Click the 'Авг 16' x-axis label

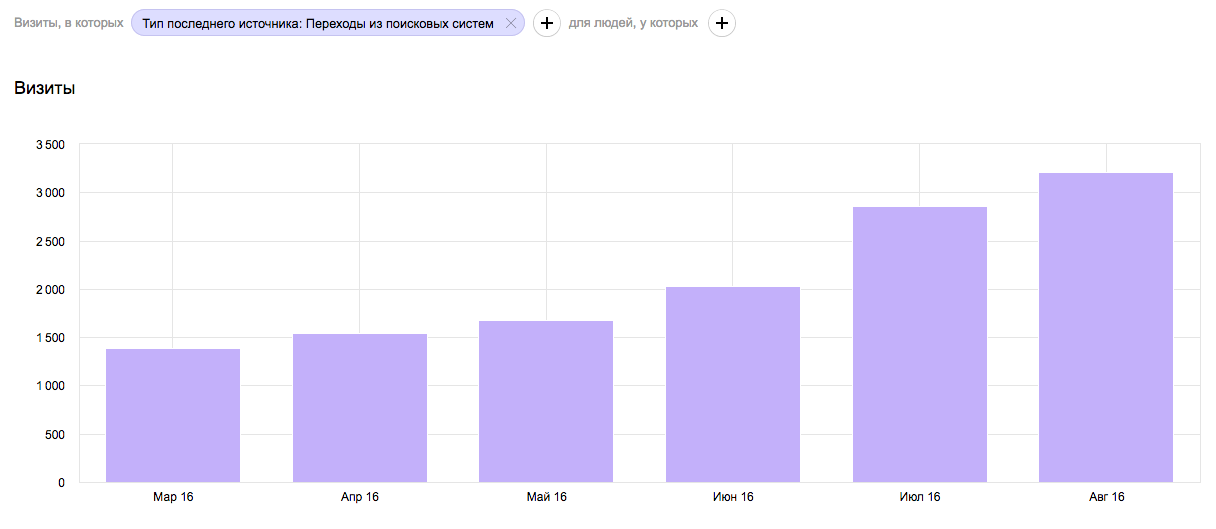coord(1106,497)
